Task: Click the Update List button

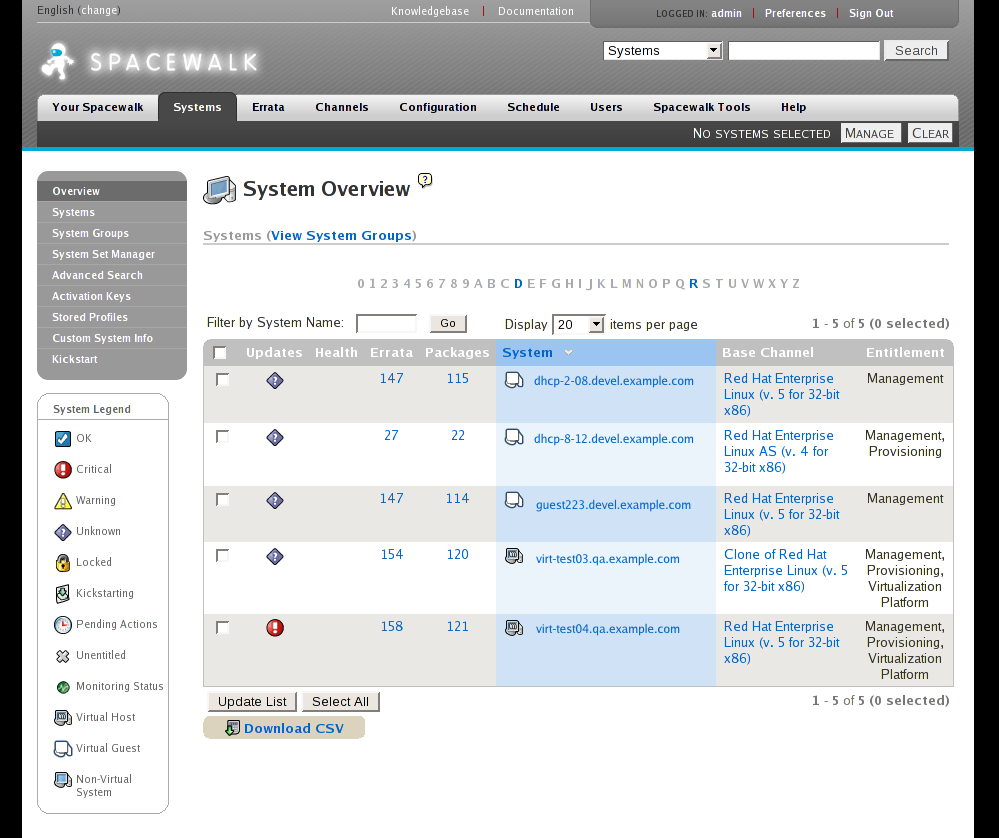Action: [252, 702]
